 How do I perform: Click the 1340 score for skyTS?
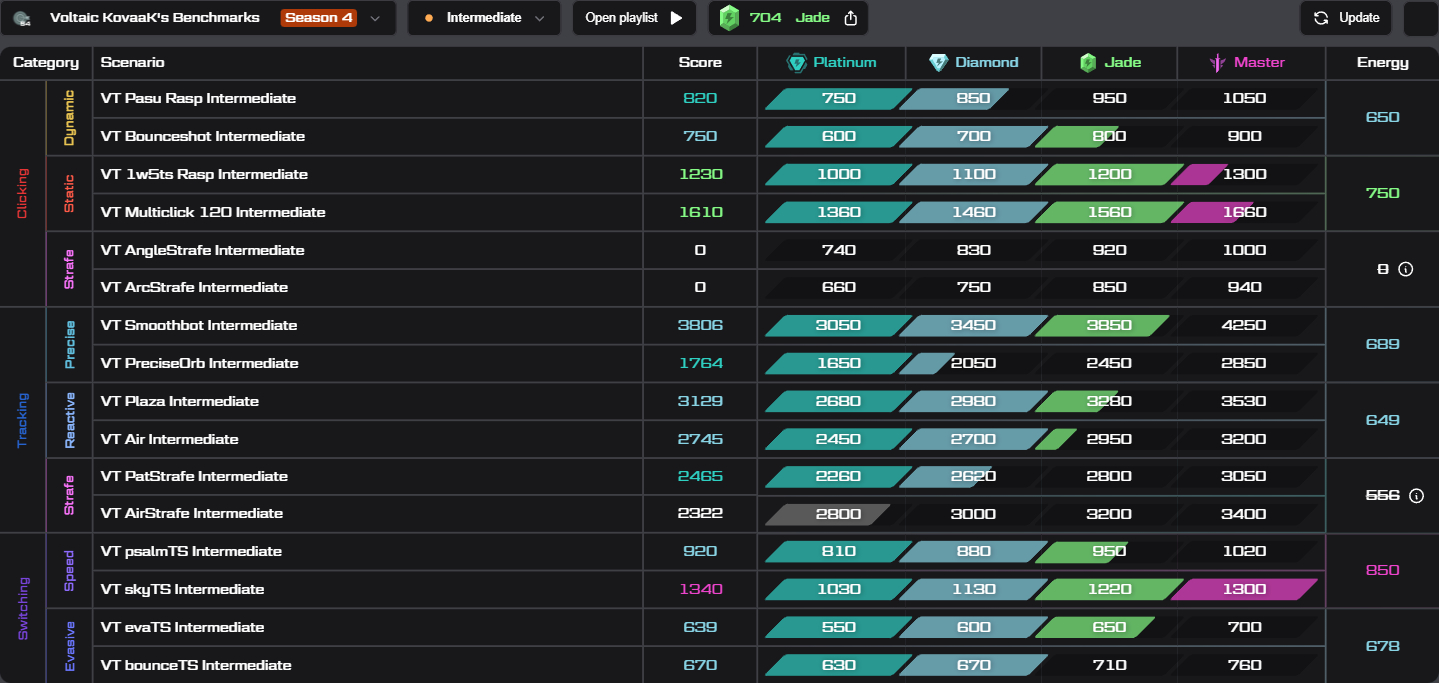pos(700,590)
